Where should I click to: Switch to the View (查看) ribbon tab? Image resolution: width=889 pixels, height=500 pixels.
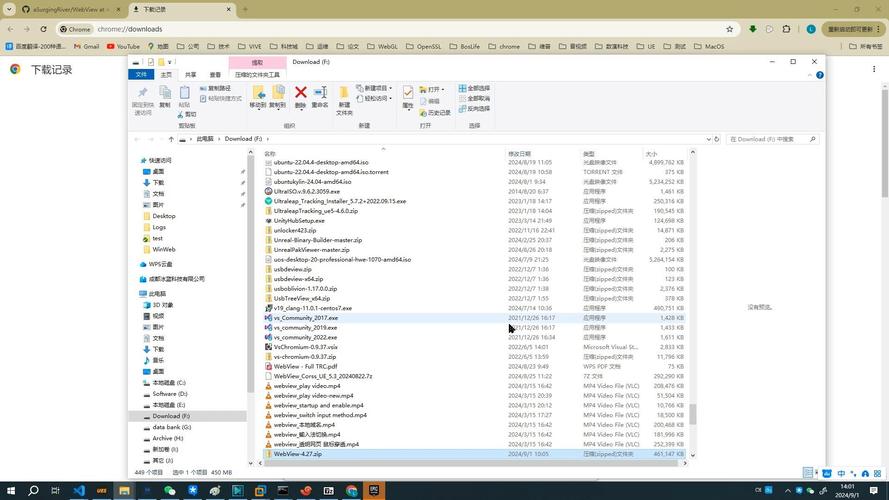[215, 74]
